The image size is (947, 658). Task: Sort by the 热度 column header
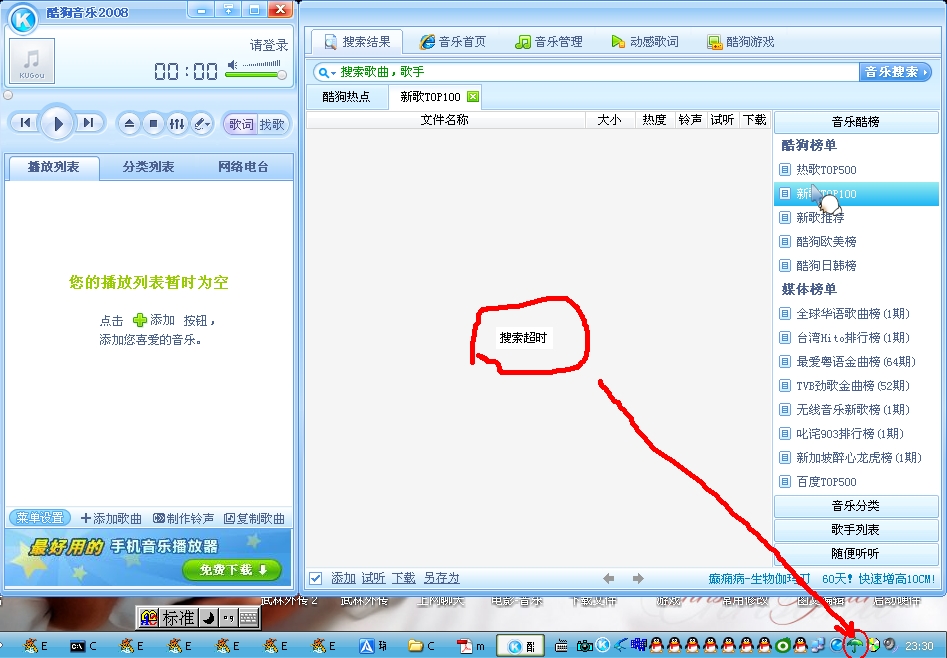[654, 120]
